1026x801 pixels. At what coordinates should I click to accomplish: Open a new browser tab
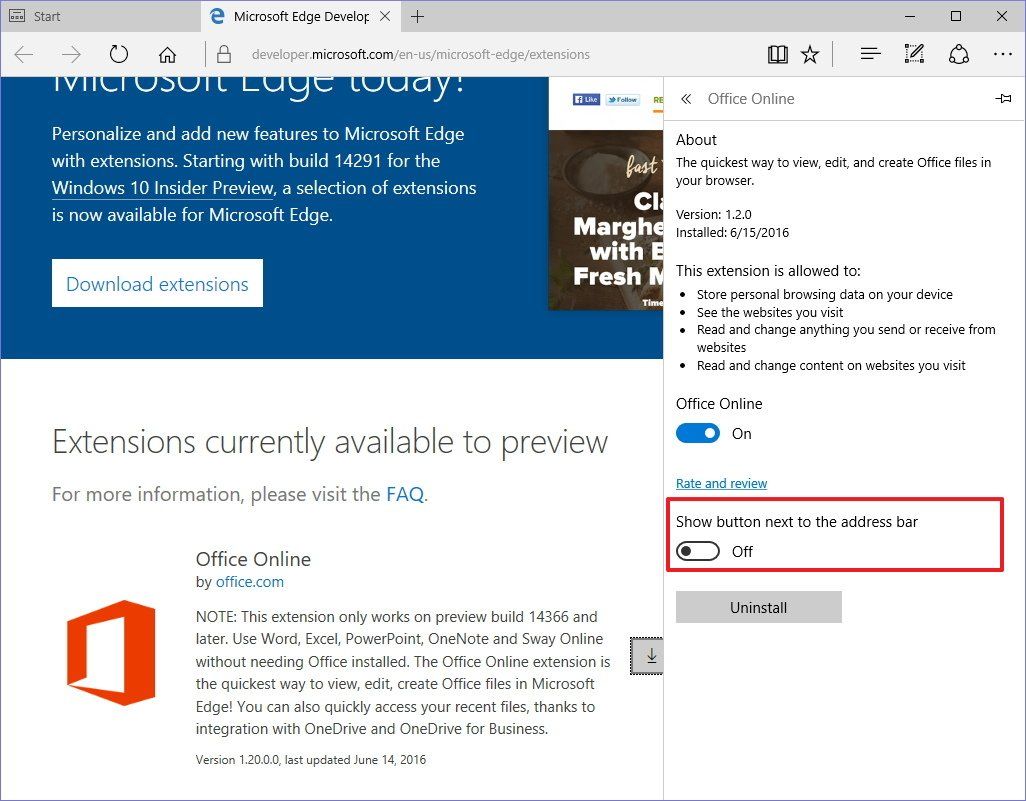point(417,16)
